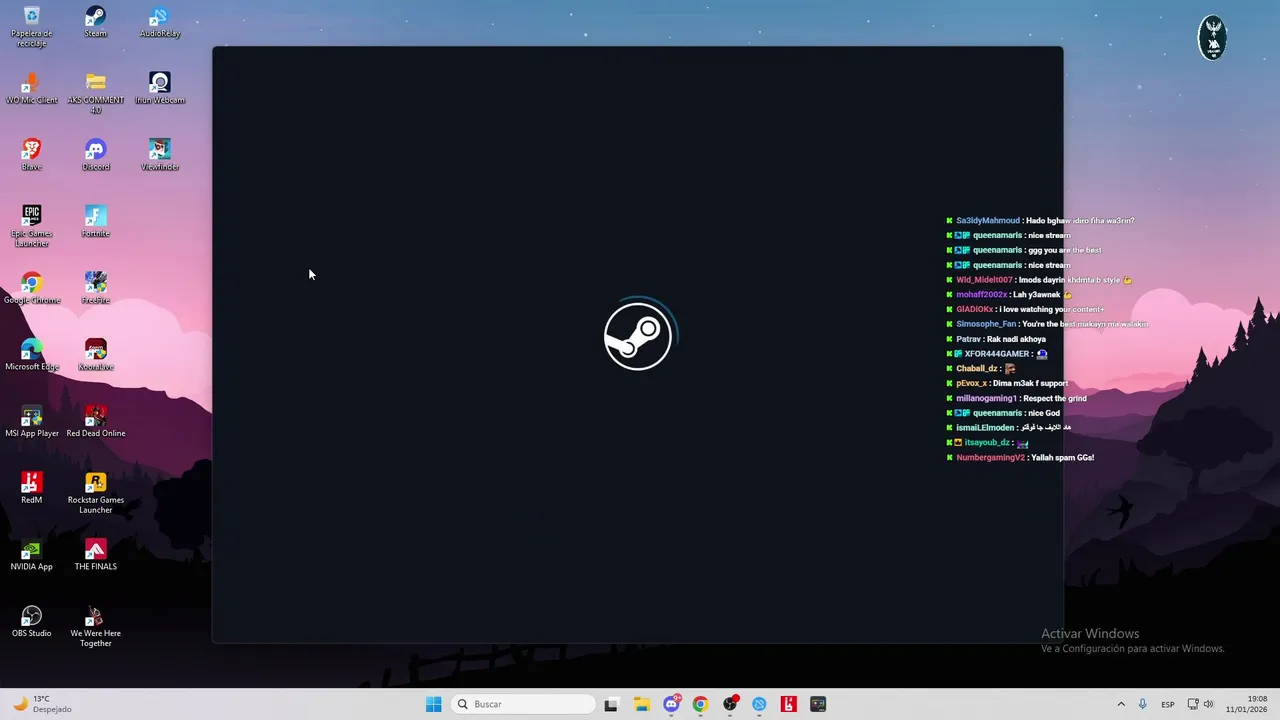Select the RedM desktop shortcut

tap(31, 488)
